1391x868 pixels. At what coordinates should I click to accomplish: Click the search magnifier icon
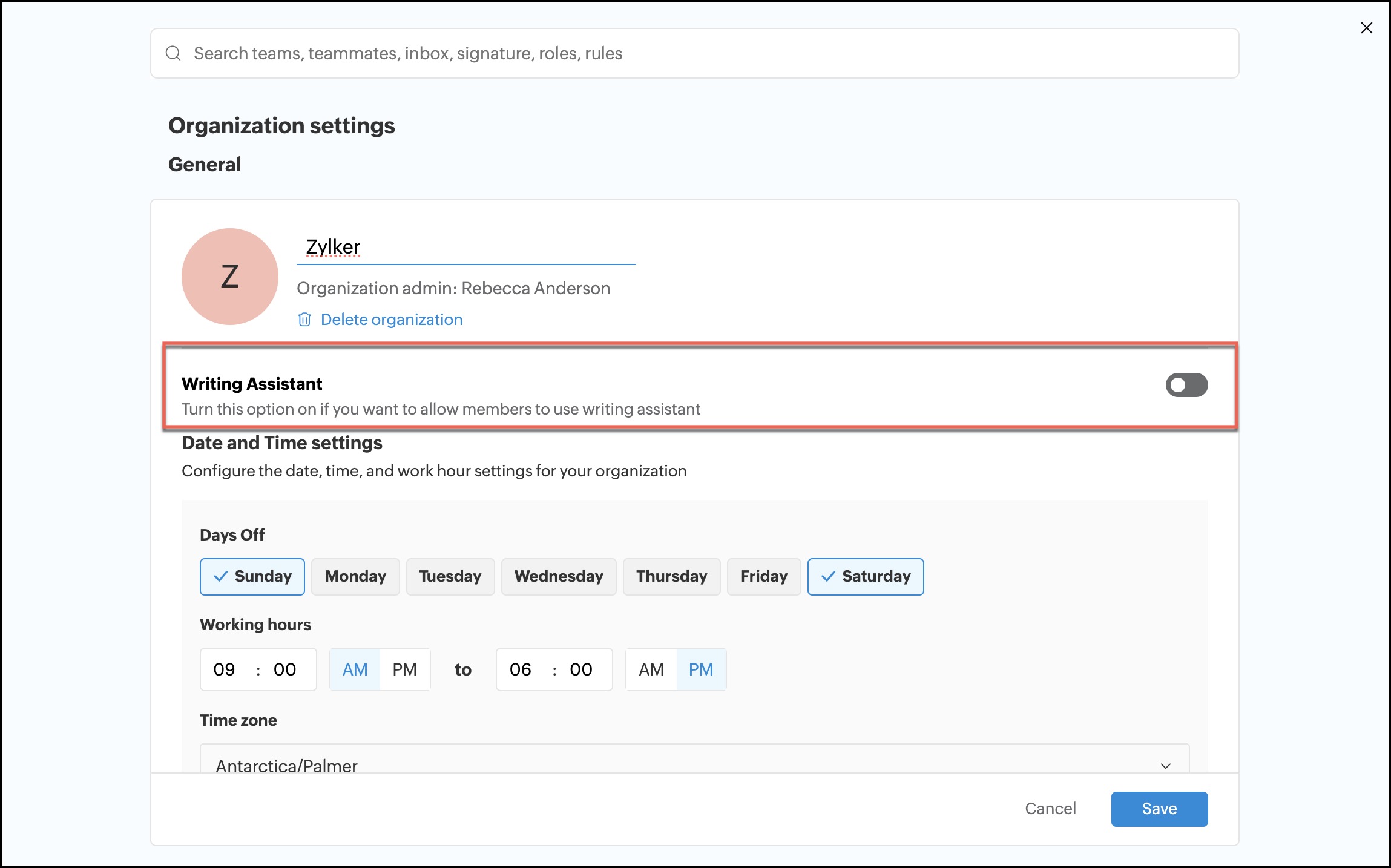(173, 53)
